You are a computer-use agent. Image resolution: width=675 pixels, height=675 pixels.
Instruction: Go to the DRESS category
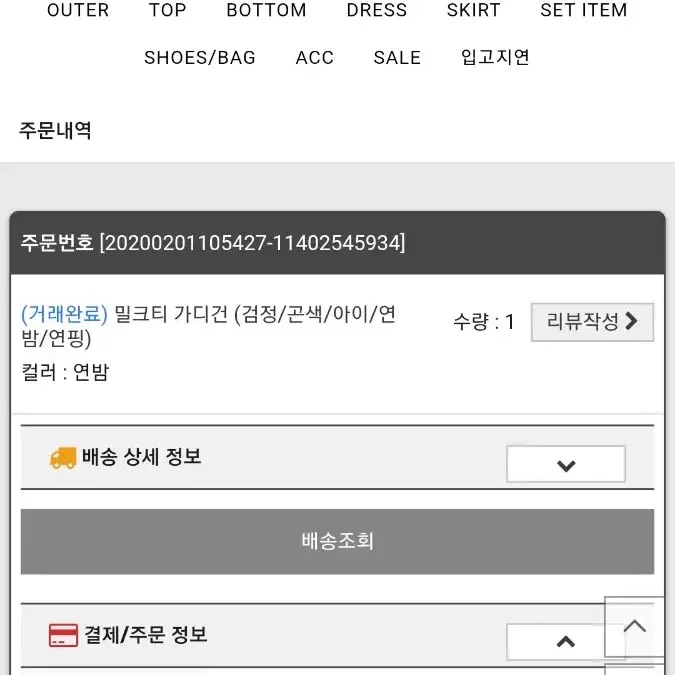(x=377, y=10)
